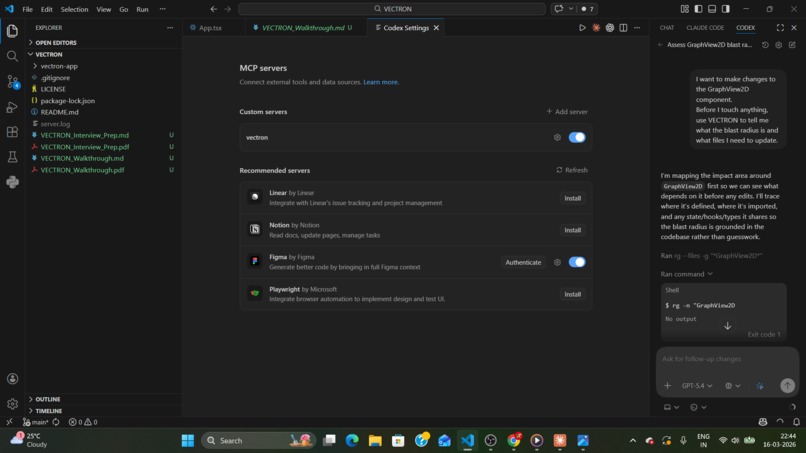Switch to the App.tsx editor tab
806x453 pixels.
coord(210,28)
